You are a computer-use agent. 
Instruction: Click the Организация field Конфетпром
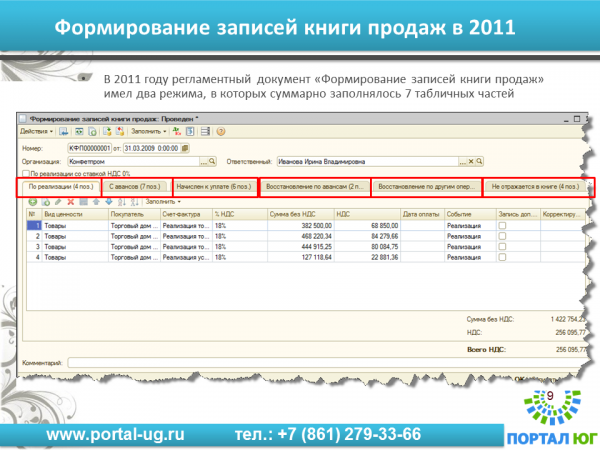(x=134, y=161)
